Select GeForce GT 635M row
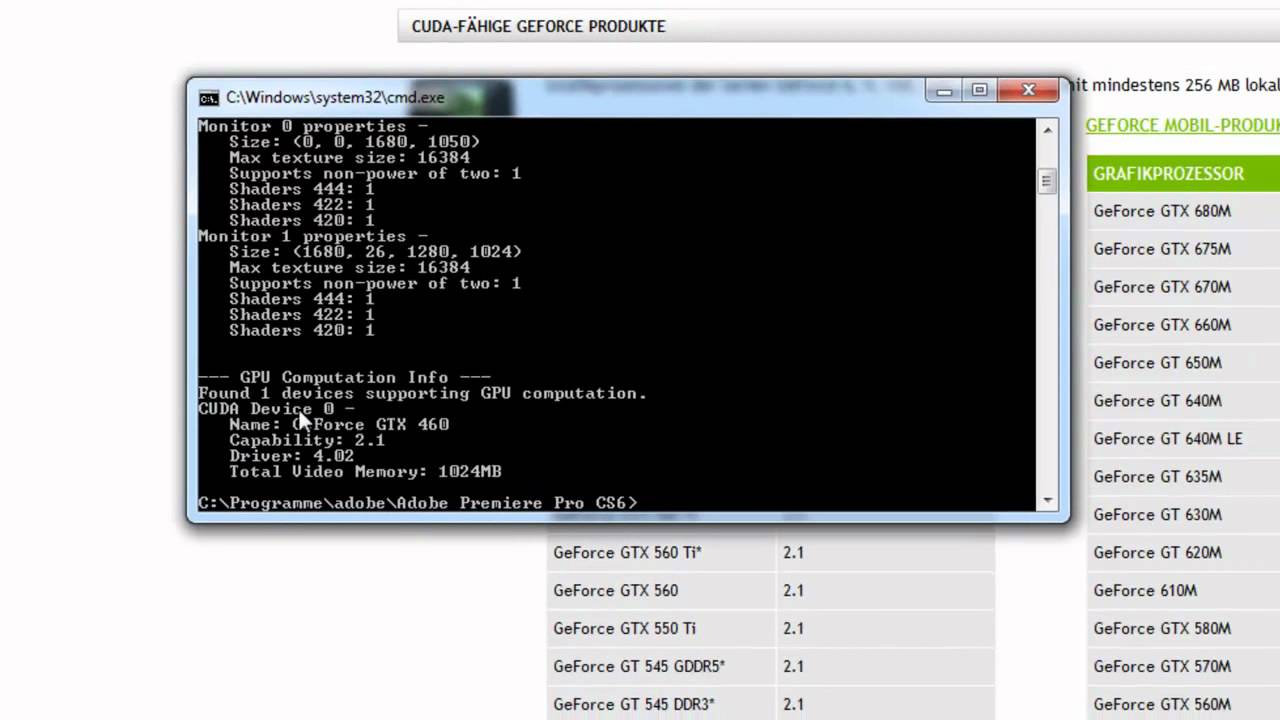This screenshot has height=720, width=1280. [1183, 477]
